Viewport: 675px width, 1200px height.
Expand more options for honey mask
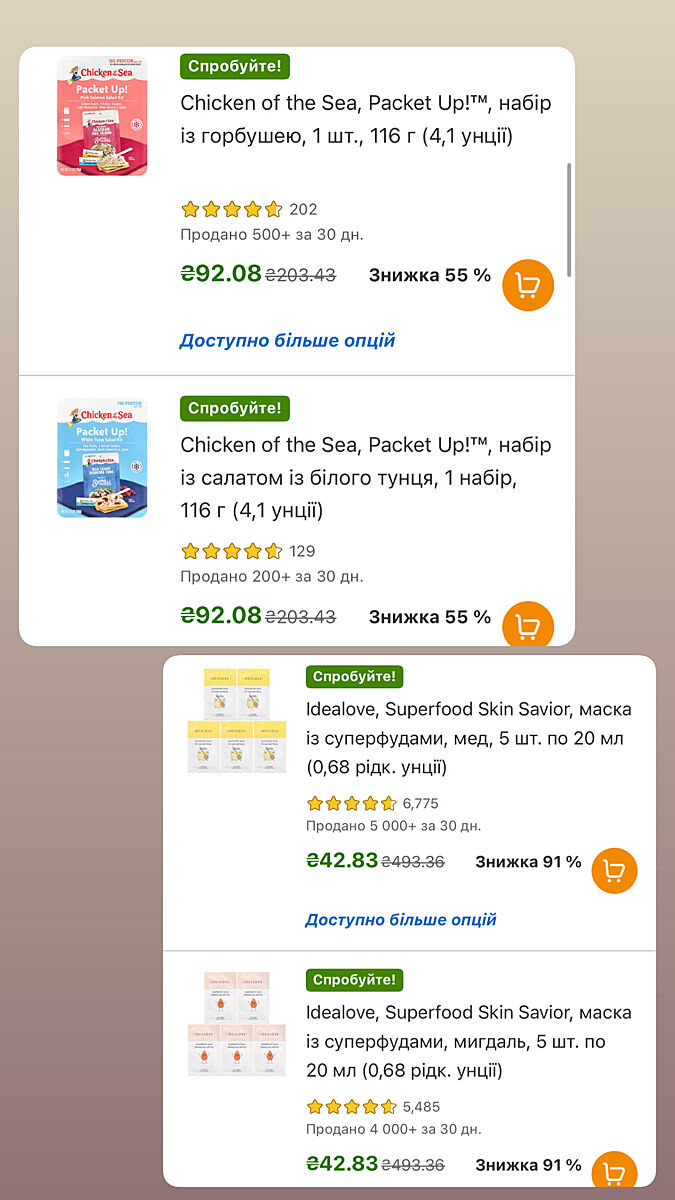(401, 920)
